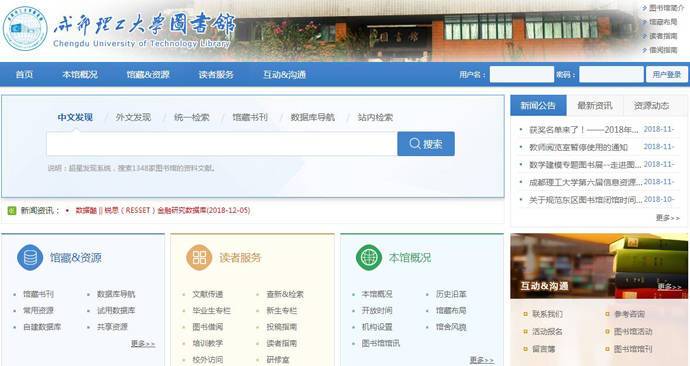
Task: Click 更多>> in 本馆概况 panel
Action: coord(482,360)
